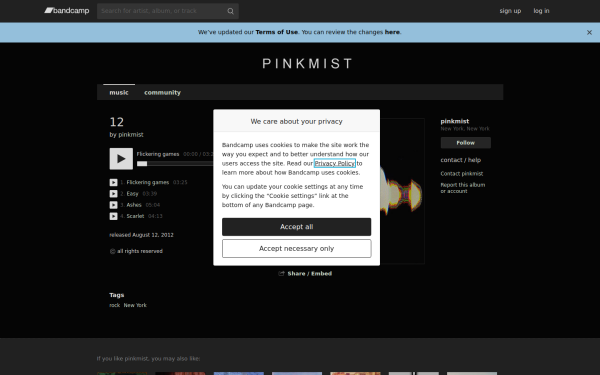Image resolution: width=600 pixels, height=375 pixels.
Task: Click the search magnifier icon
Action: [230, 11]
